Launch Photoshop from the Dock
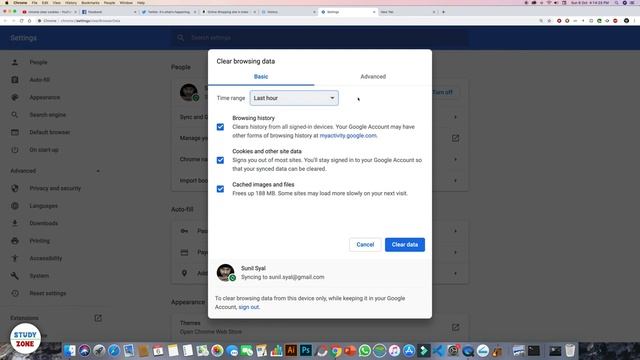 pyautogui.click(x=306, y=351)
